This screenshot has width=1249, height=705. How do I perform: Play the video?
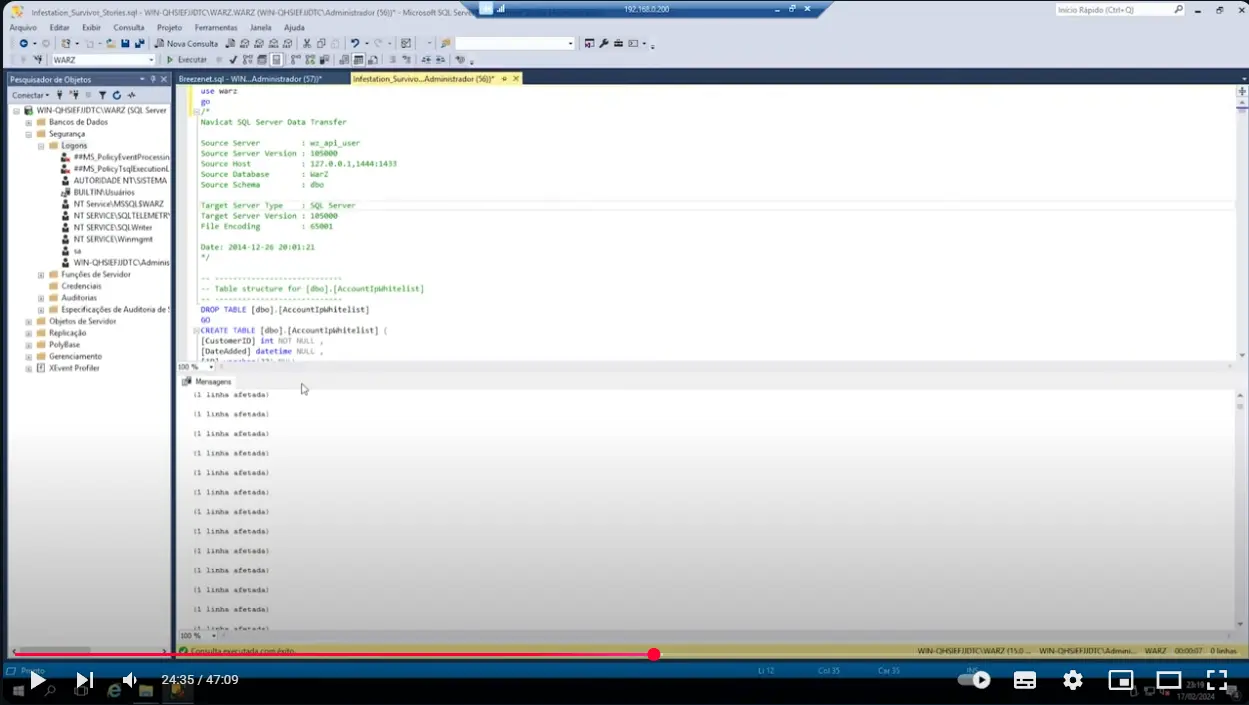37,680
